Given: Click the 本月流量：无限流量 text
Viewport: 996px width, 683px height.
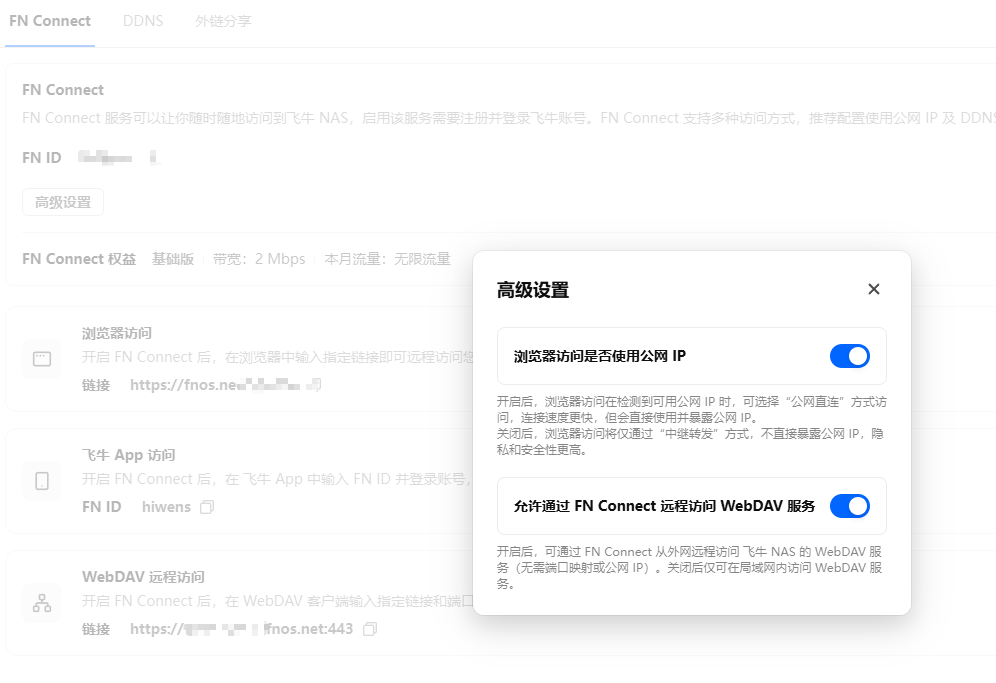Looking at the screenshot, I should pyautogui.click(x=387, y=259).
